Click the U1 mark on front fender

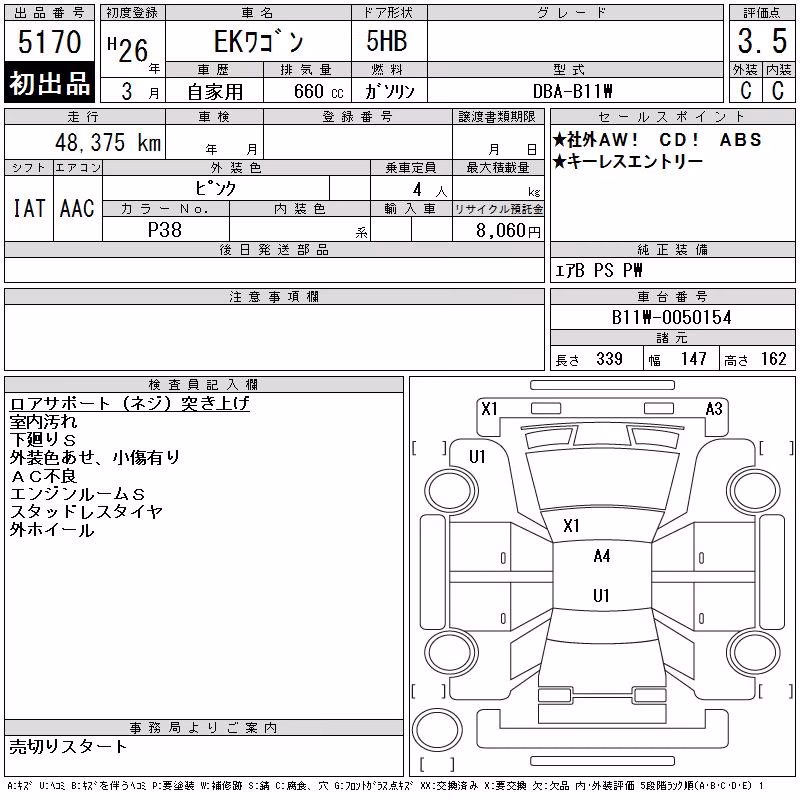click(477, 457)
